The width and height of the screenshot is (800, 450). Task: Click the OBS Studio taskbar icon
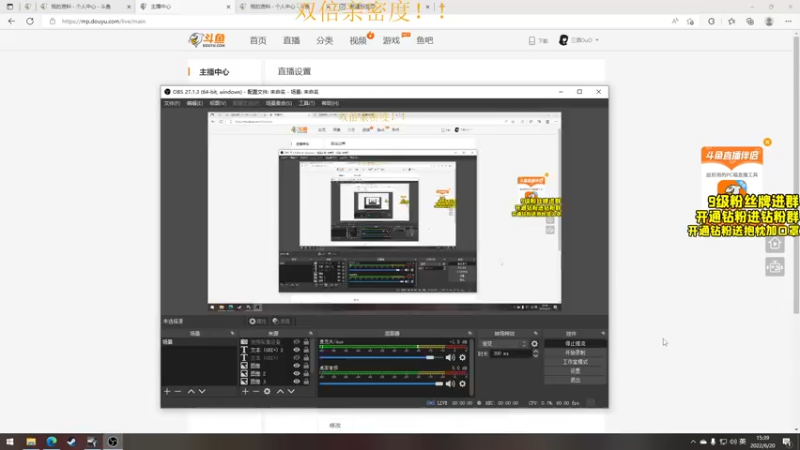pyautogui.click(x=113, y=441)
